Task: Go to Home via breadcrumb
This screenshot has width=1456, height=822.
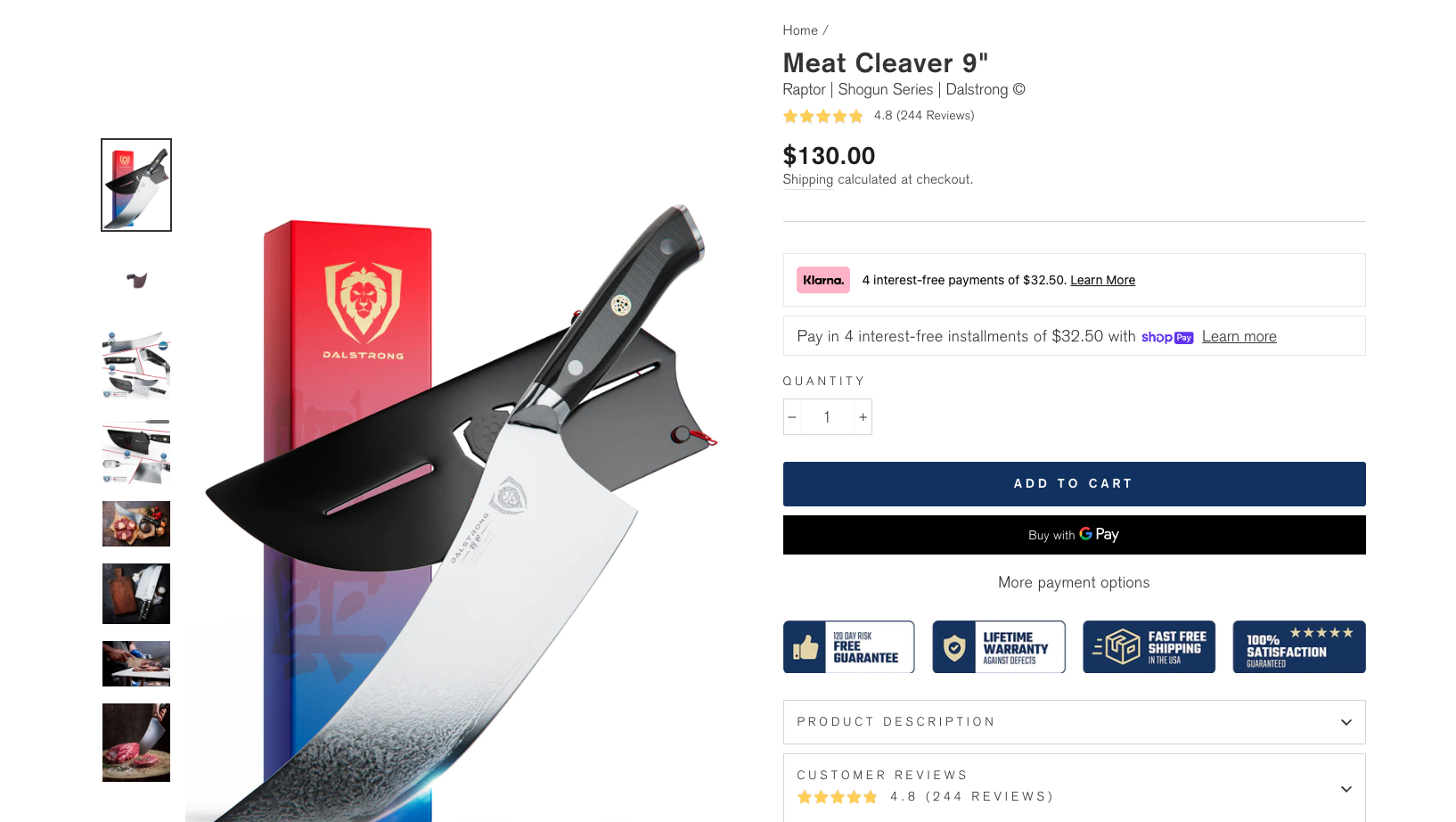Action: pyautogui.click(x=800, y=30)
